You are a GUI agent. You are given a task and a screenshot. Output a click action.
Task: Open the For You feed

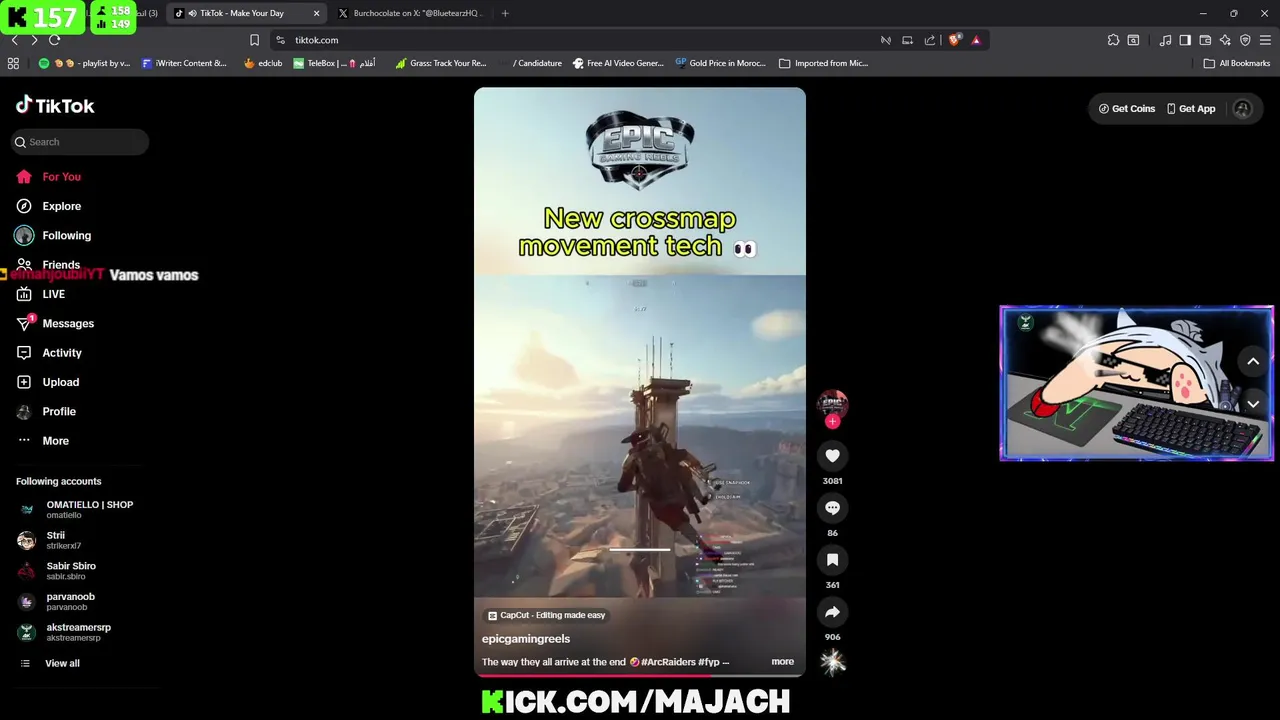coord(48,177)
